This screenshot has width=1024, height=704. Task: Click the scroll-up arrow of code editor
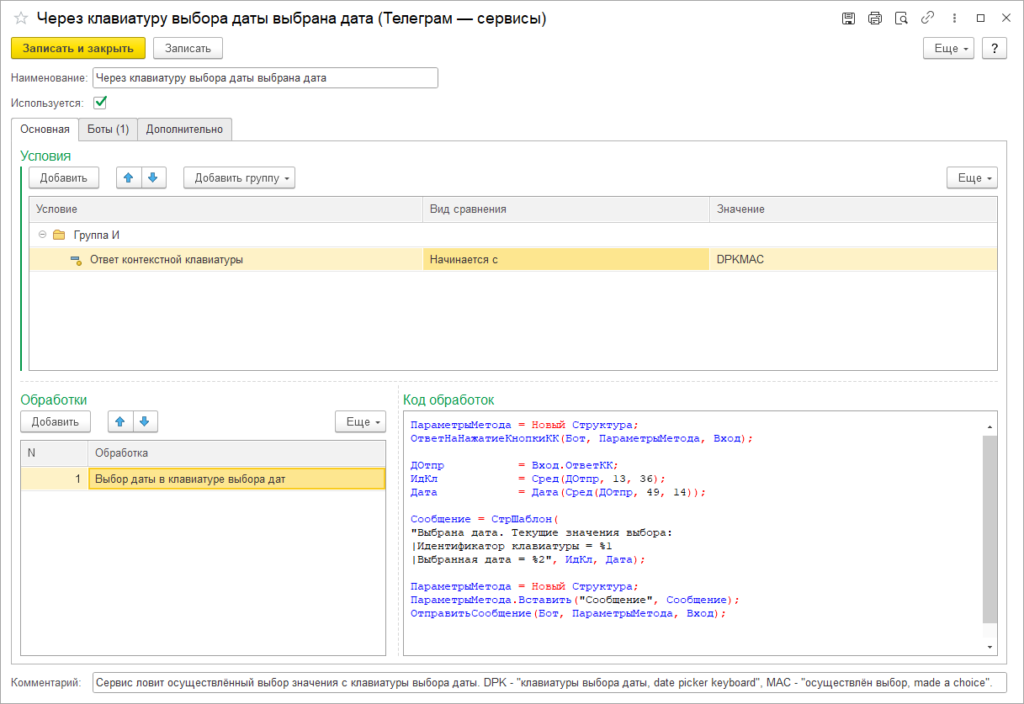tap(990, 426)
